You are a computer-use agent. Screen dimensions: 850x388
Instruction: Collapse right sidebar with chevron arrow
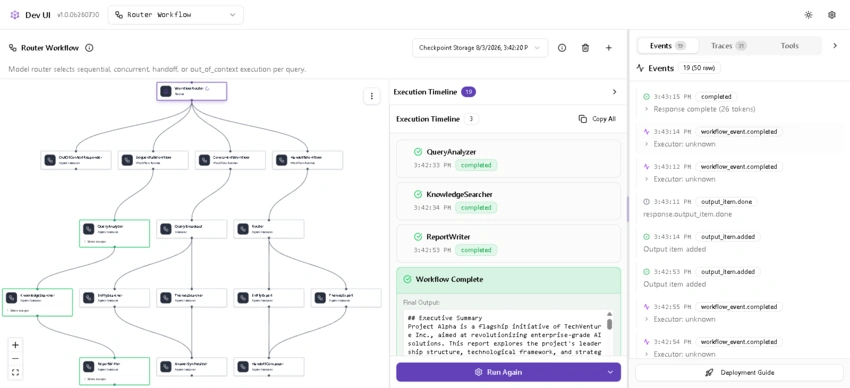point(835,46)
